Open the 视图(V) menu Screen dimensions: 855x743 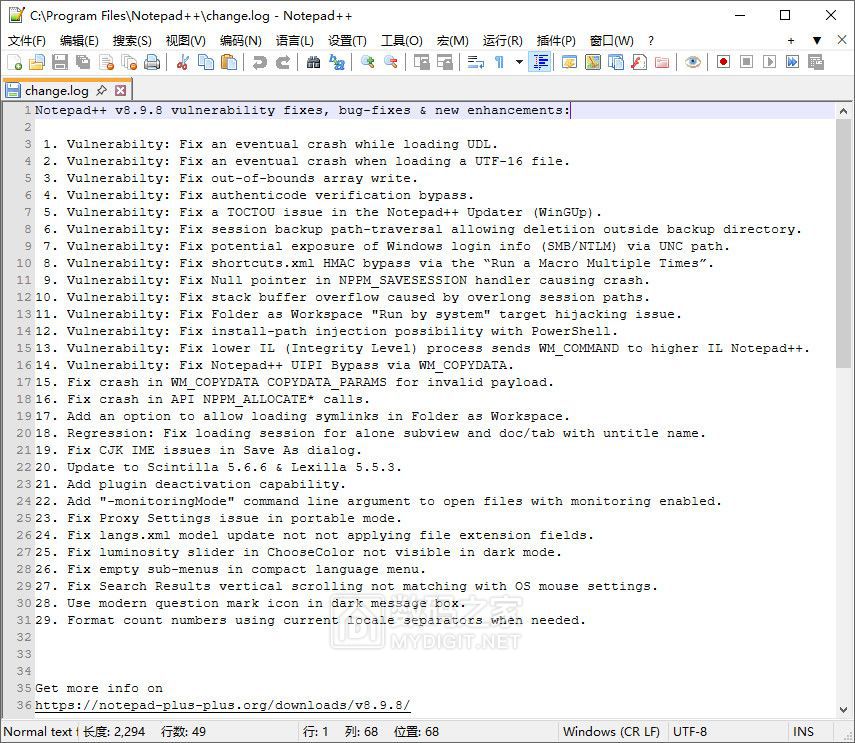pos(185,41)
